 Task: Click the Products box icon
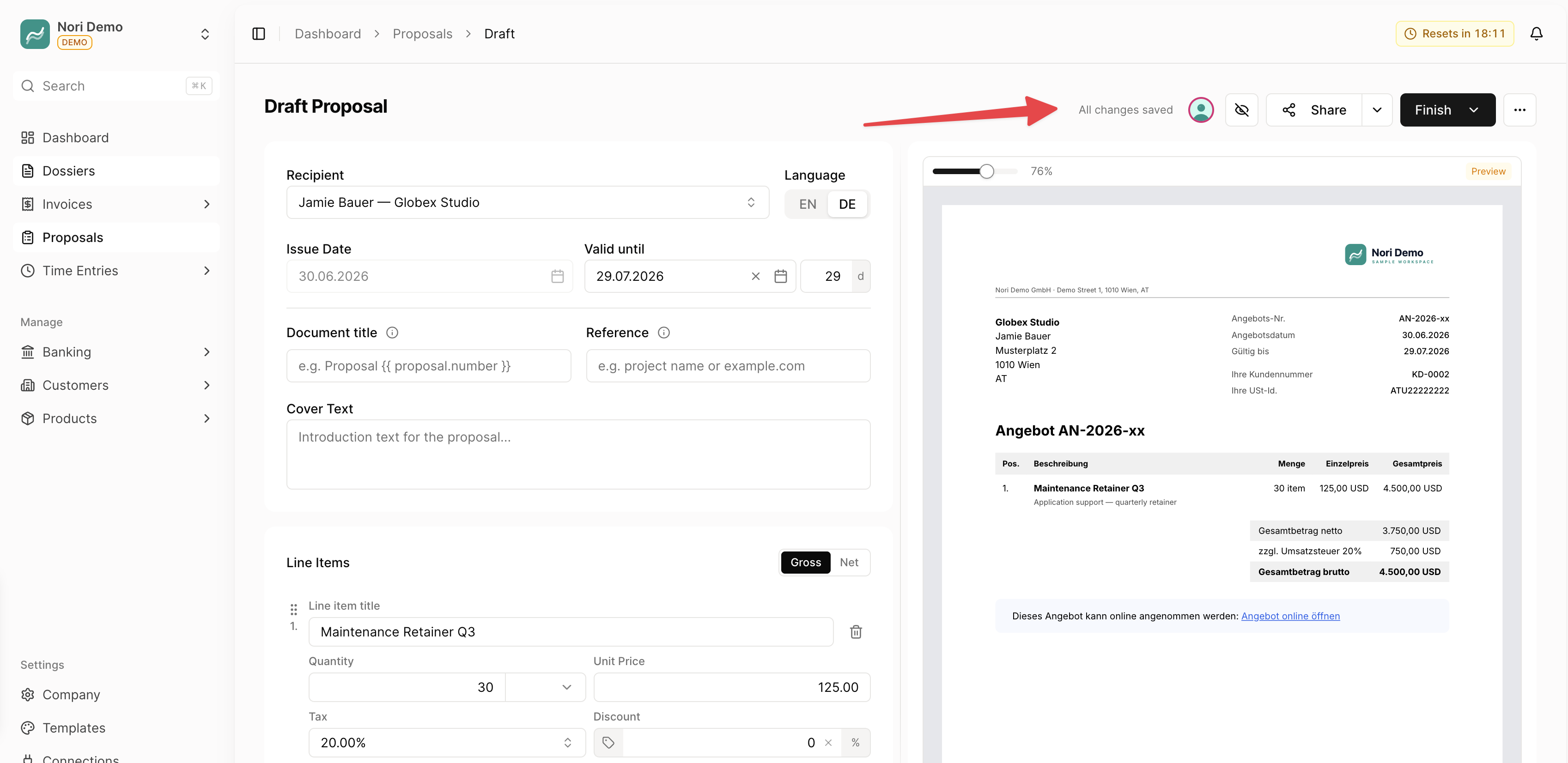[x=27, y=418]
